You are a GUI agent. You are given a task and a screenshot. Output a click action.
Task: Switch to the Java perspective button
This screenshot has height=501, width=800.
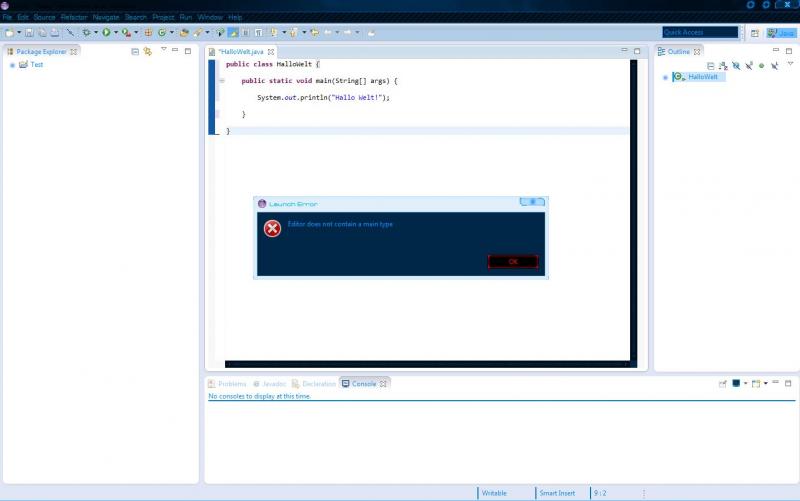click(781, 33)
